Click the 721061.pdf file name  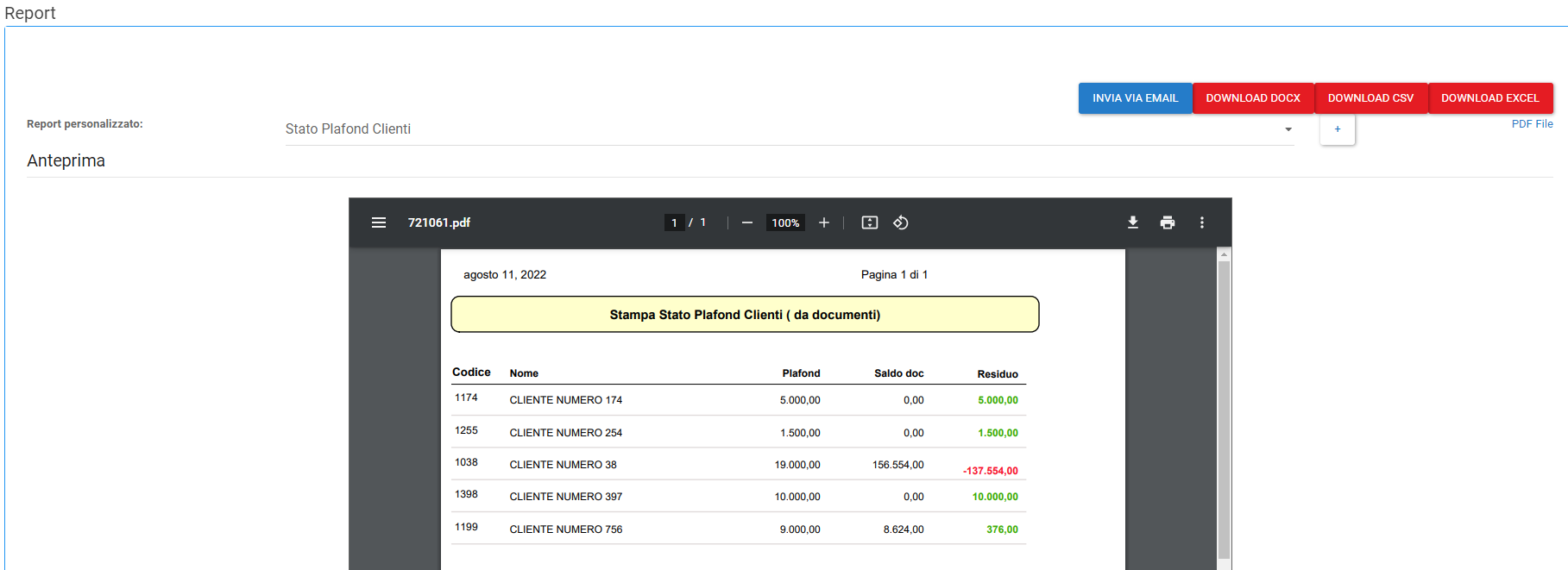click(439, 222)
